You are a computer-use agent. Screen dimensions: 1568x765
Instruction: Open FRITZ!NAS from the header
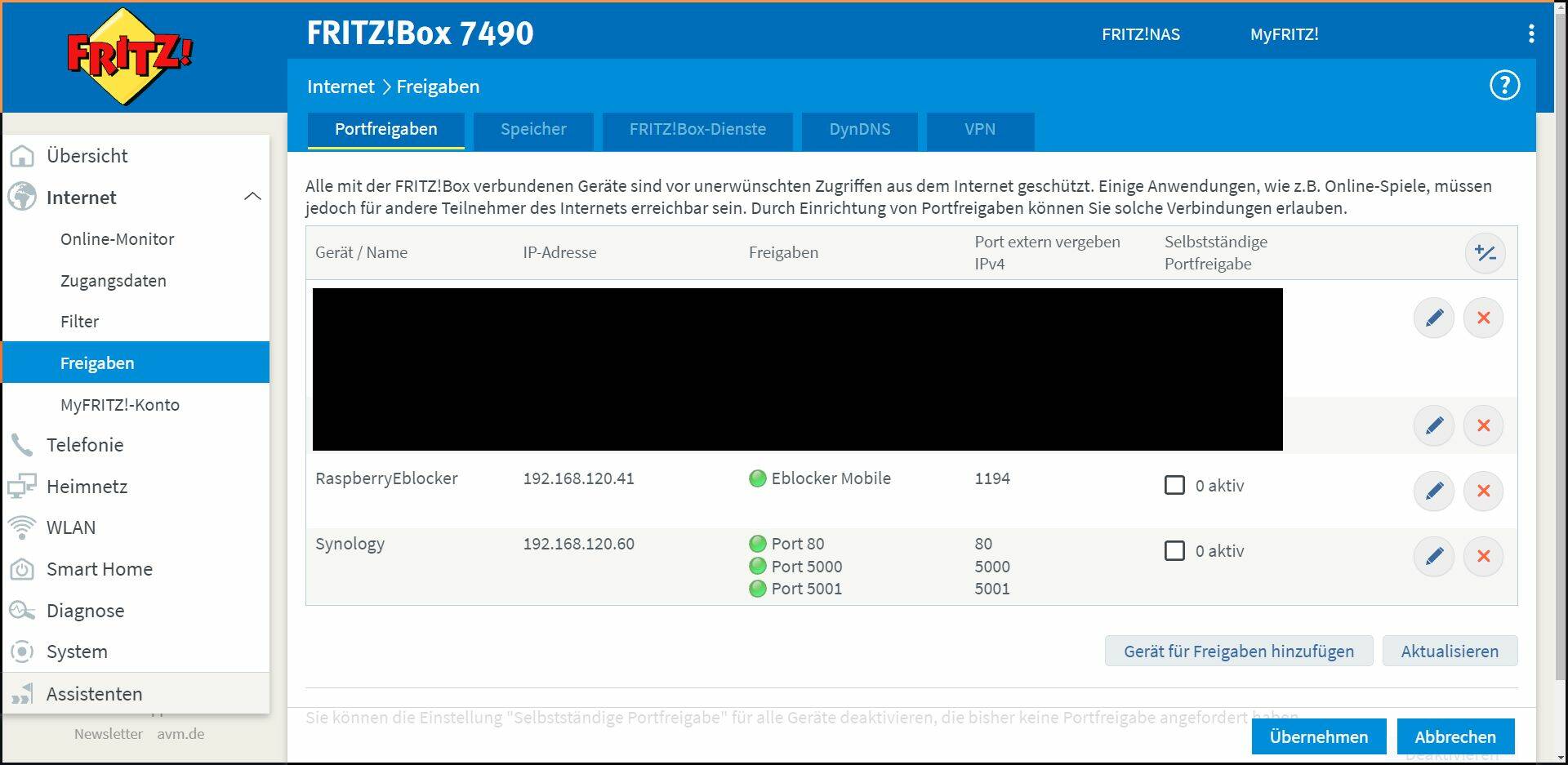pos(1141,34)
